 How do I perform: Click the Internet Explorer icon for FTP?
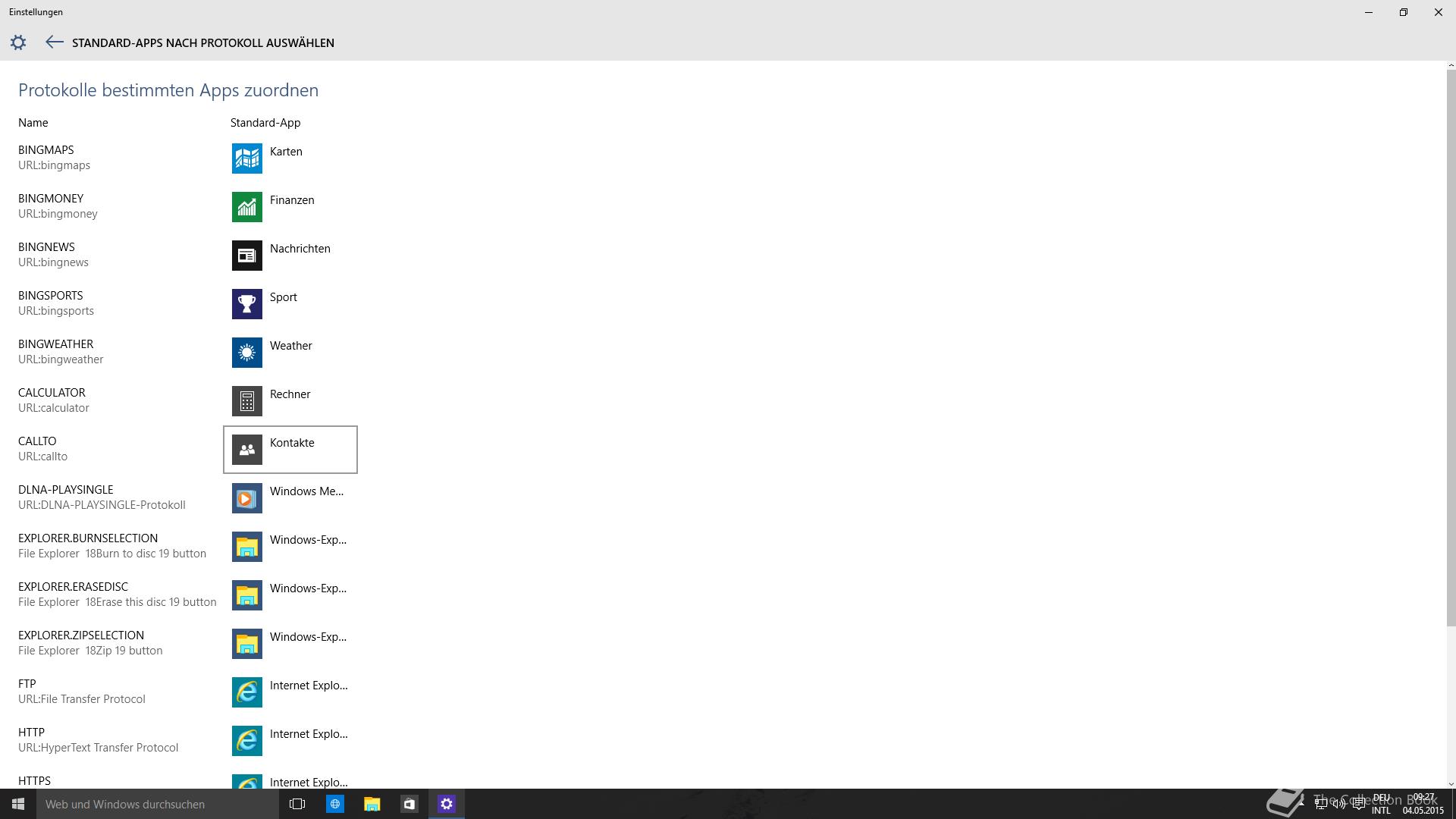[x=247, y=692]
